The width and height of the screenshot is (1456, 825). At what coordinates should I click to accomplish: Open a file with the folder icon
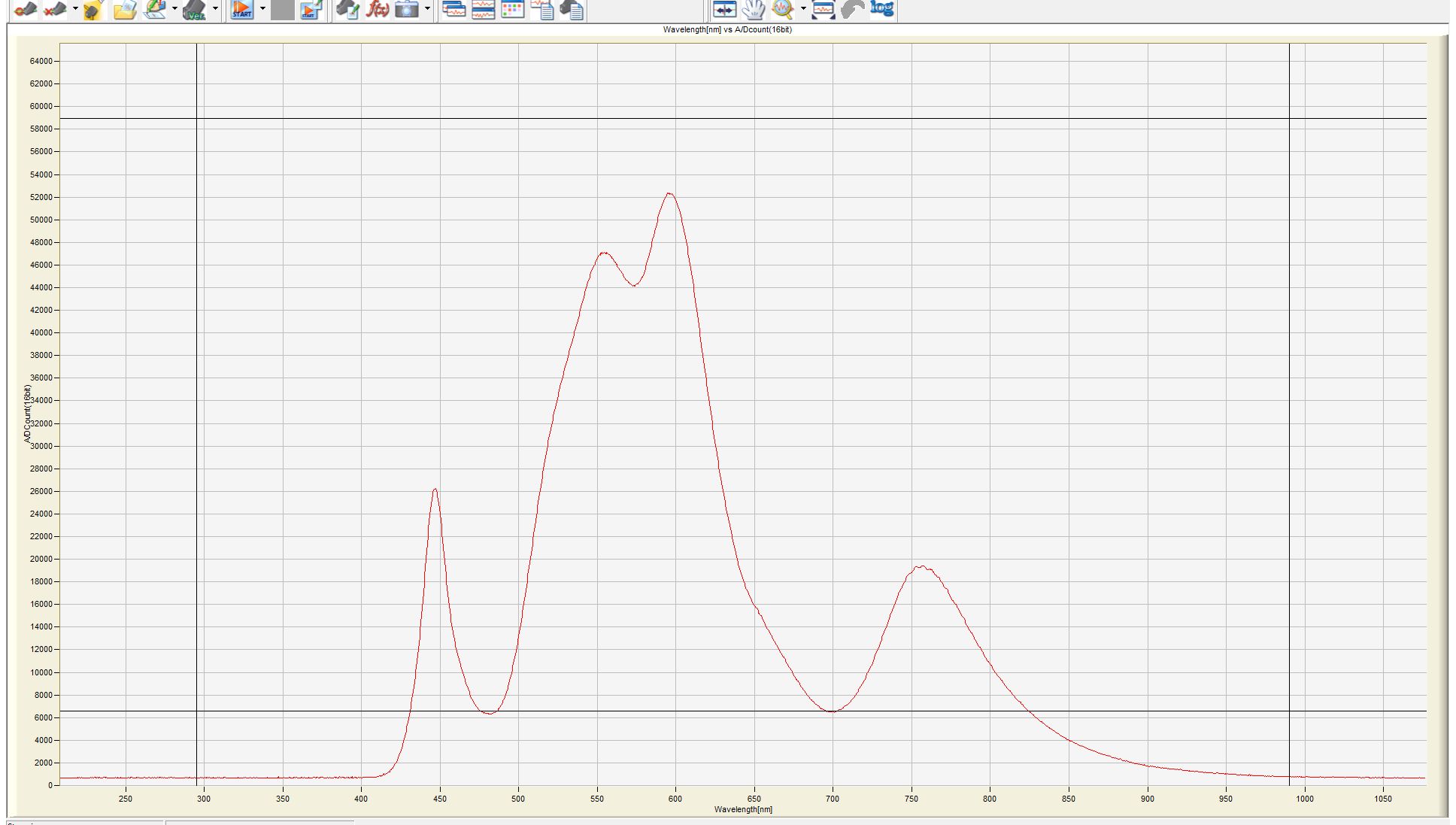point(125,10)
